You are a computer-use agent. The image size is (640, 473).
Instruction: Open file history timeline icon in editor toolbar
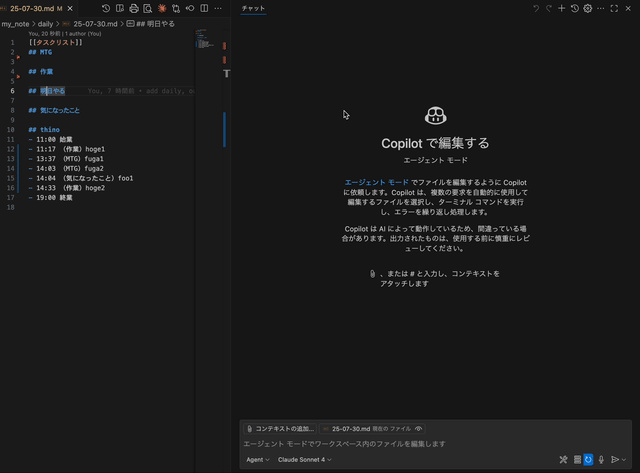(x=106, y=8)
